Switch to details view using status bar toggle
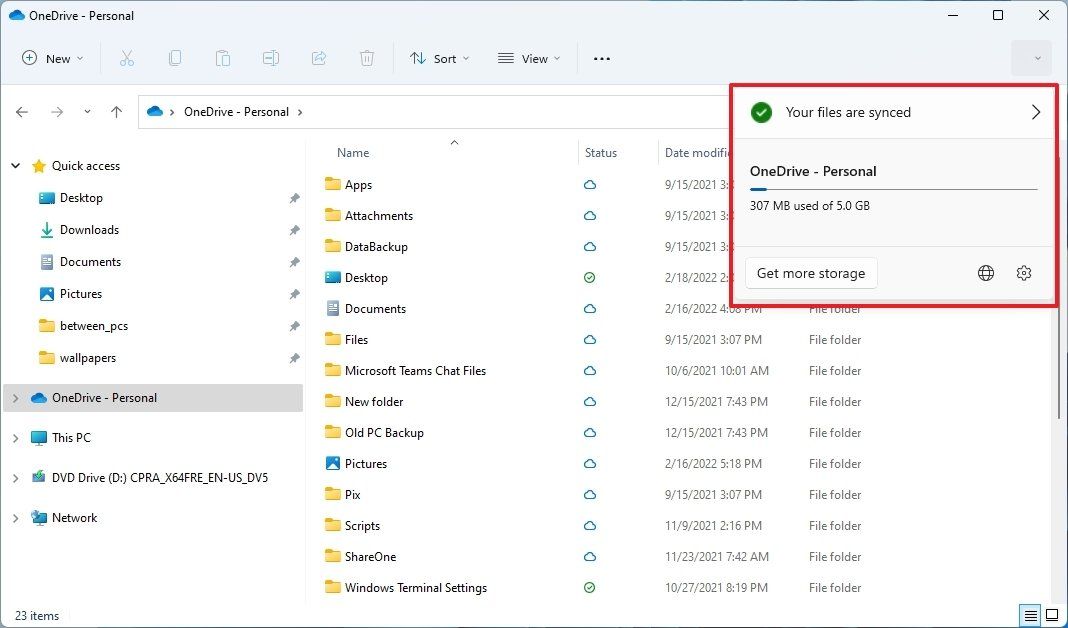The height and width of the screenshot is (628, 1068). coord(1031,615)
